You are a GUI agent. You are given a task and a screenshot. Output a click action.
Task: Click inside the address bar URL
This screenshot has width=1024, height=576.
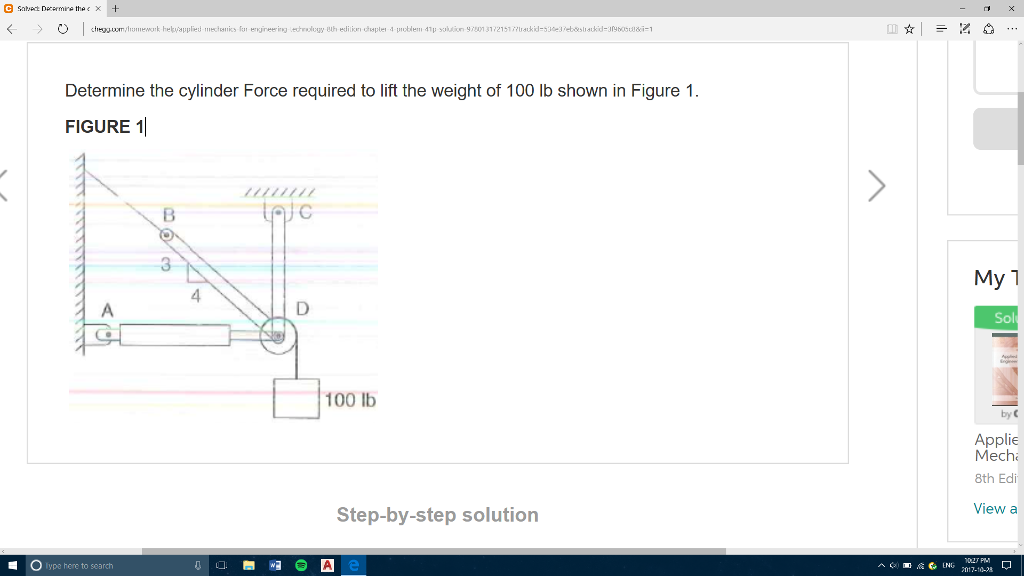[300, 29]
